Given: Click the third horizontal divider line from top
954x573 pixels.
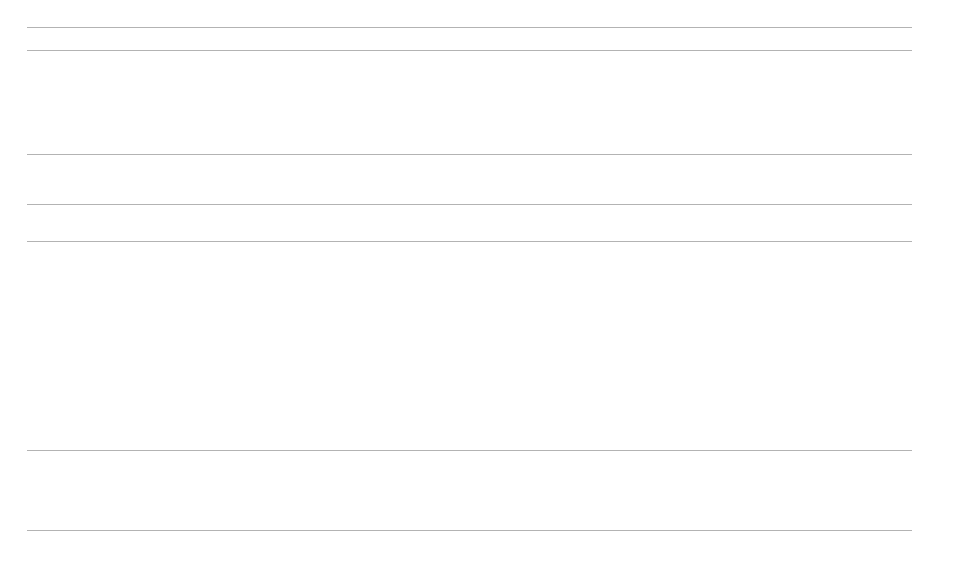Looking at the screenshot, I should pyautogui.click(x=469, y=154).
